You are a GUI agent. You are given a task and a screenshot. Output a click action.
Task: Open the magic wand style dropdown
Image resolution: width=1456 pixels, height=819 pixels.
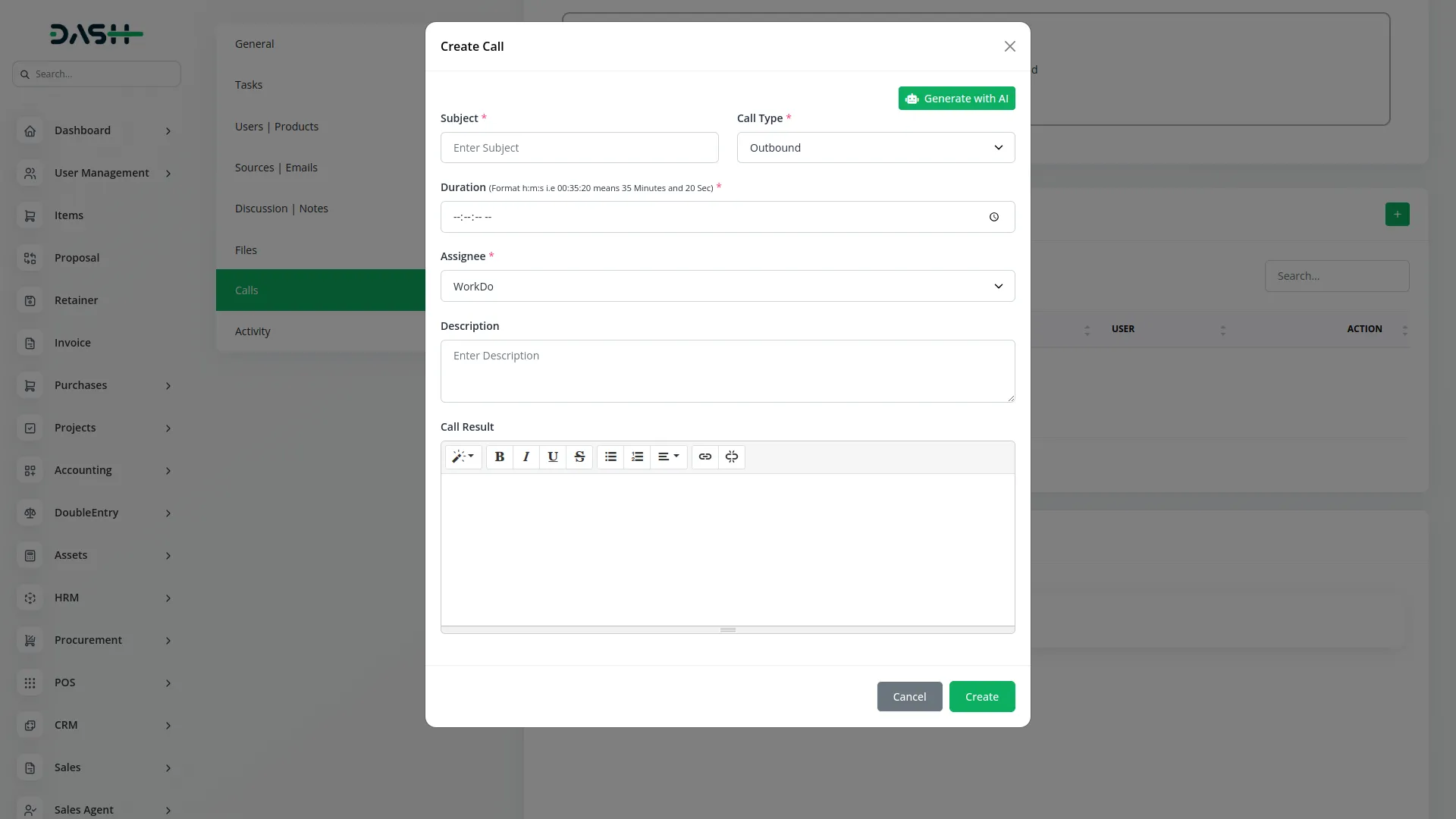click(x=463, y=457)
